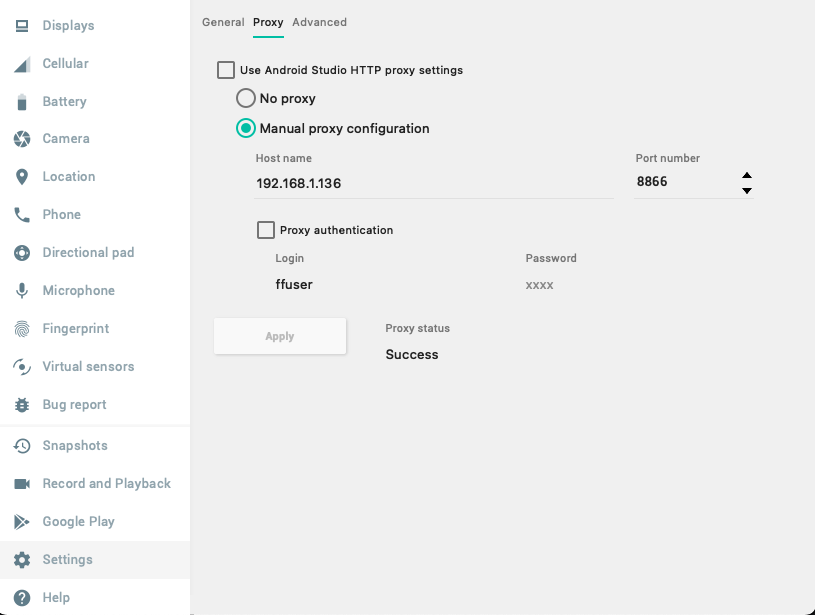
Task: Click the Displays monitor icon
Action: pyautogui.click(x=22, y=26)
